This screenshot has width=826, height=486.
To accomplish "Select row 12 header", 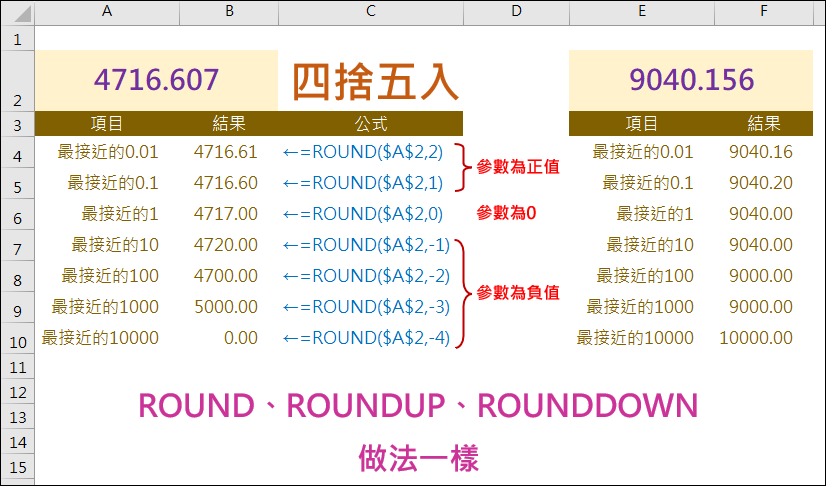I will tap(18, 392).
